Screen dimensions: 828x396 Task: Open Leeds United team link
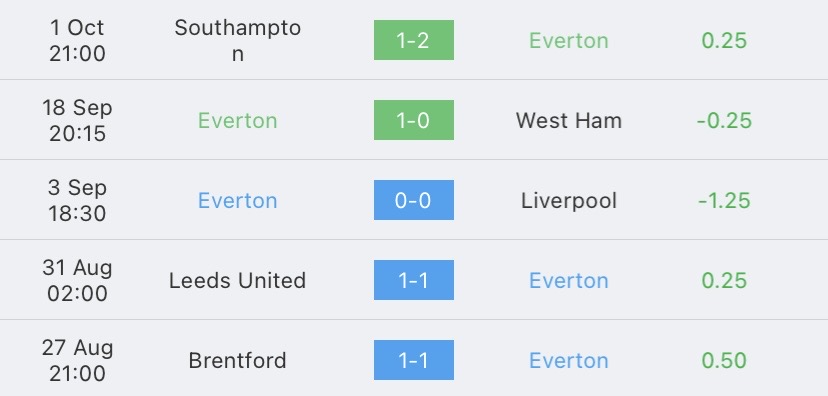coord(238,280)
